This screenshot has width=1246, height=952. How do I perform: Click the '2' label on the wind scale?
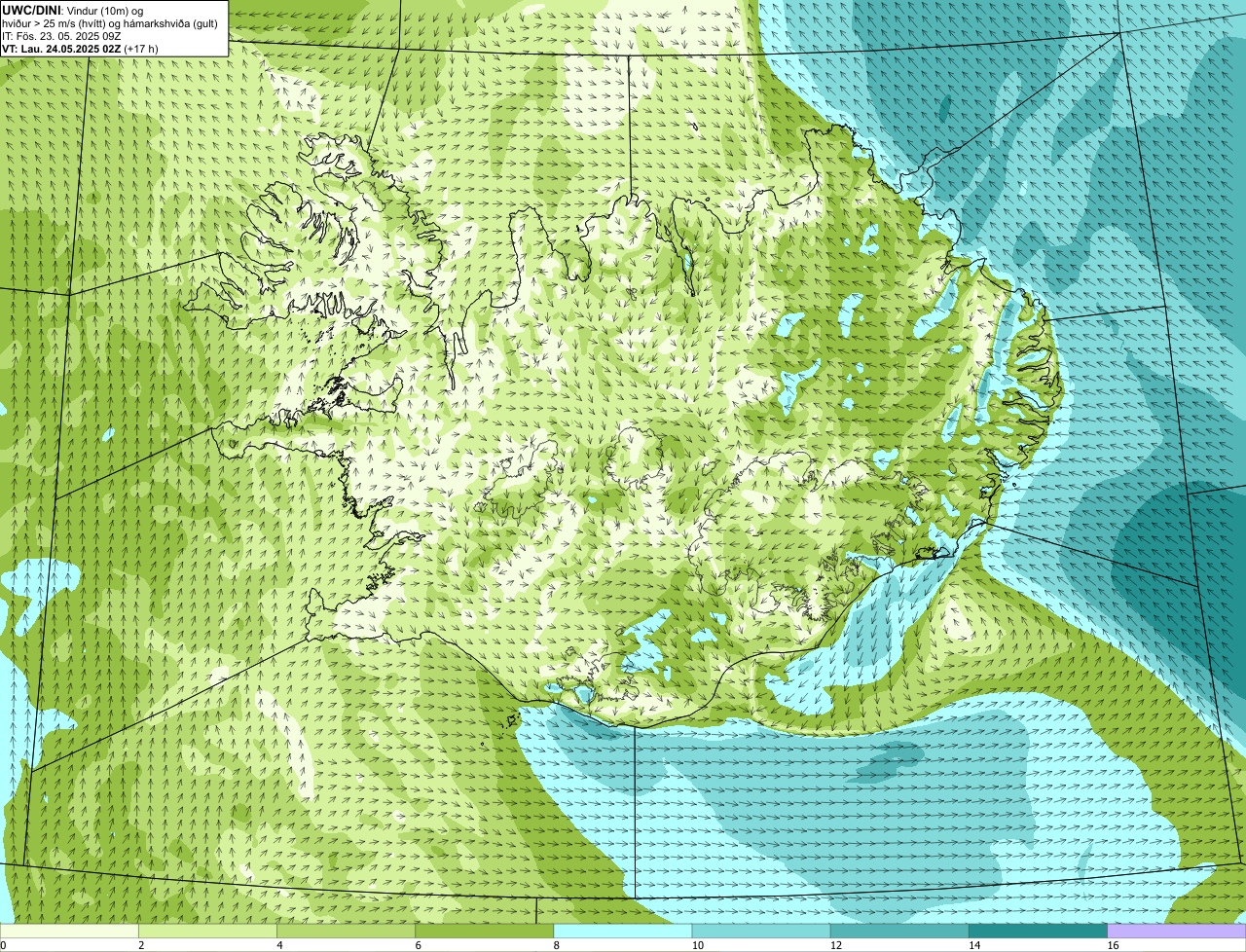point(141,945)
